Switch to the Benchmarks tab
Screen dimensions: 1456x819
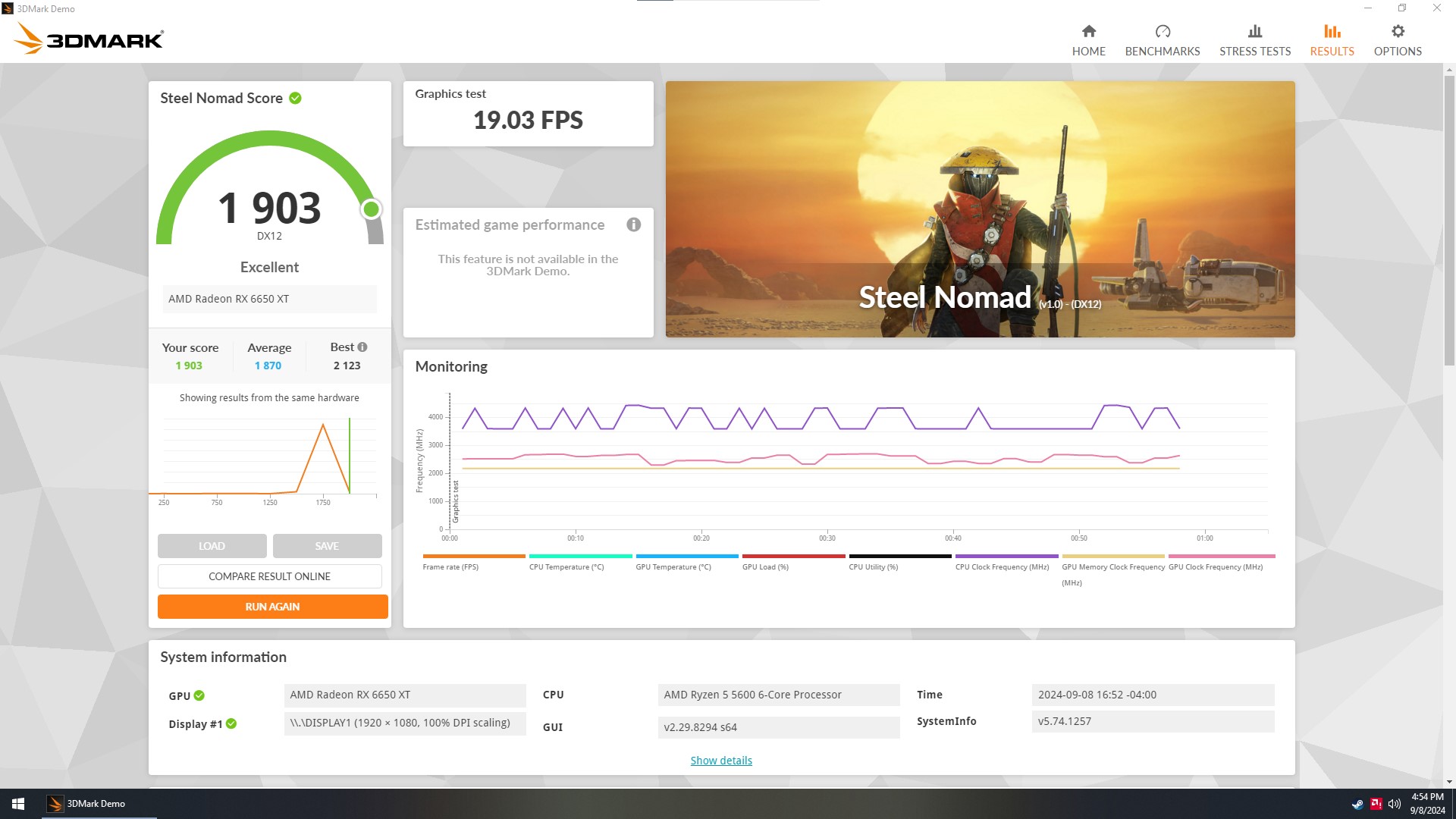click(x=1162, y=40)
